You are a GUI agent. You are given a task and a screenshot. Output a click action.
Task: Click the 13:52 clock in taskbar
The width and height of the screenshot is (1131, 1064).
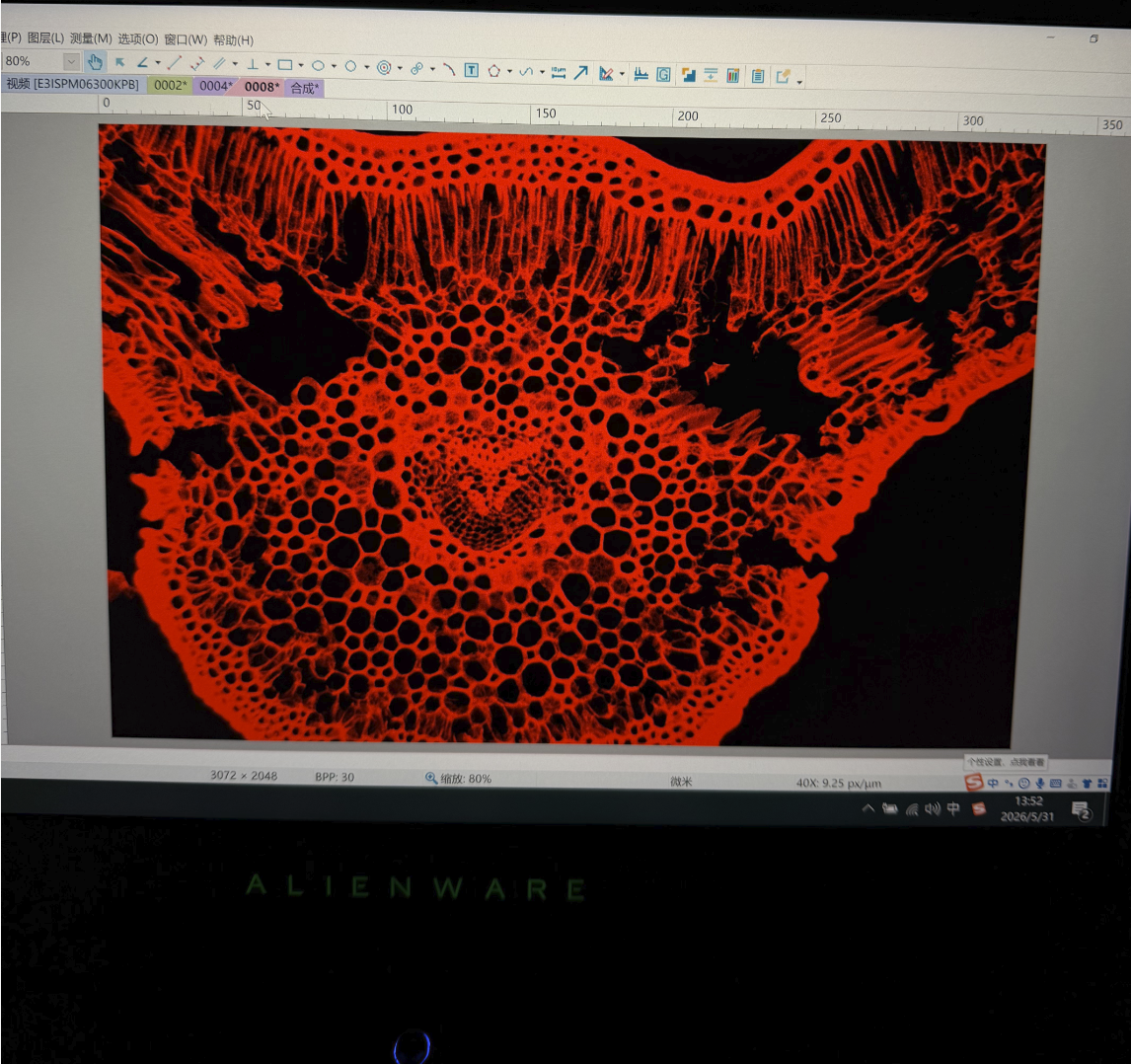coord(1027,800)
